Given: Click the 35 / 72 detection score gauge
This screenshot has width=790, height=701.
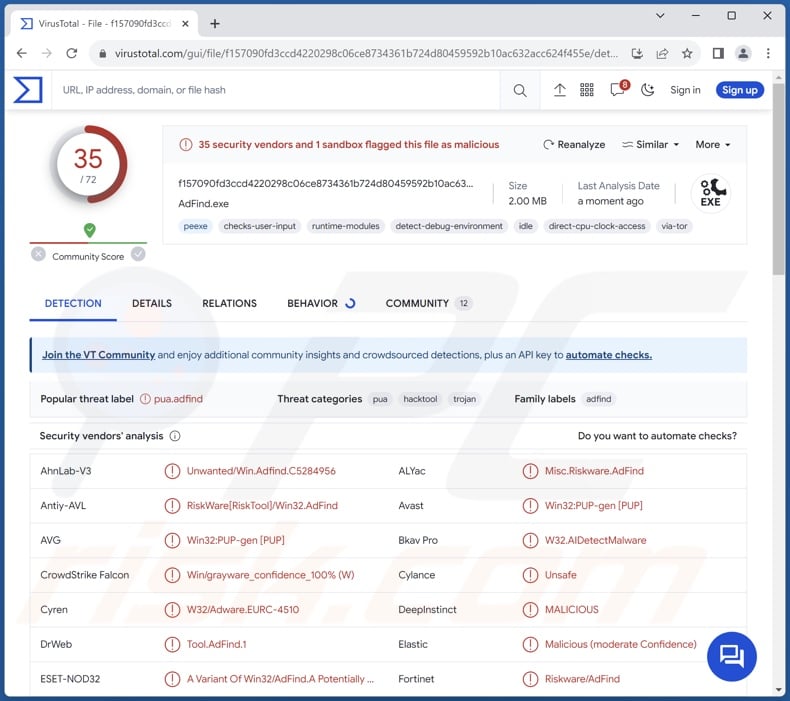Looking at the screenshot, I should [88, 164].
